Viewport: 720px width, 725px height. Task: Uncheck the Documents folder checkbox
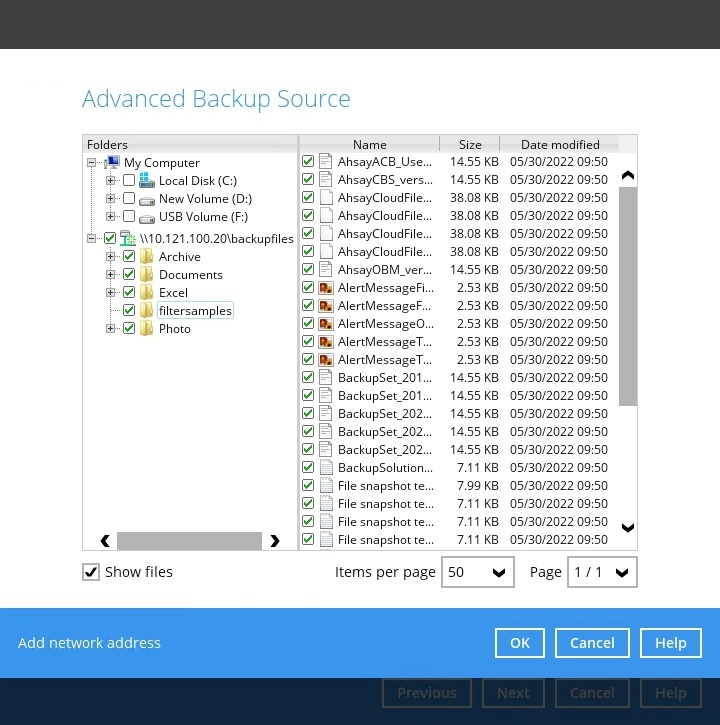pos(129,274)
